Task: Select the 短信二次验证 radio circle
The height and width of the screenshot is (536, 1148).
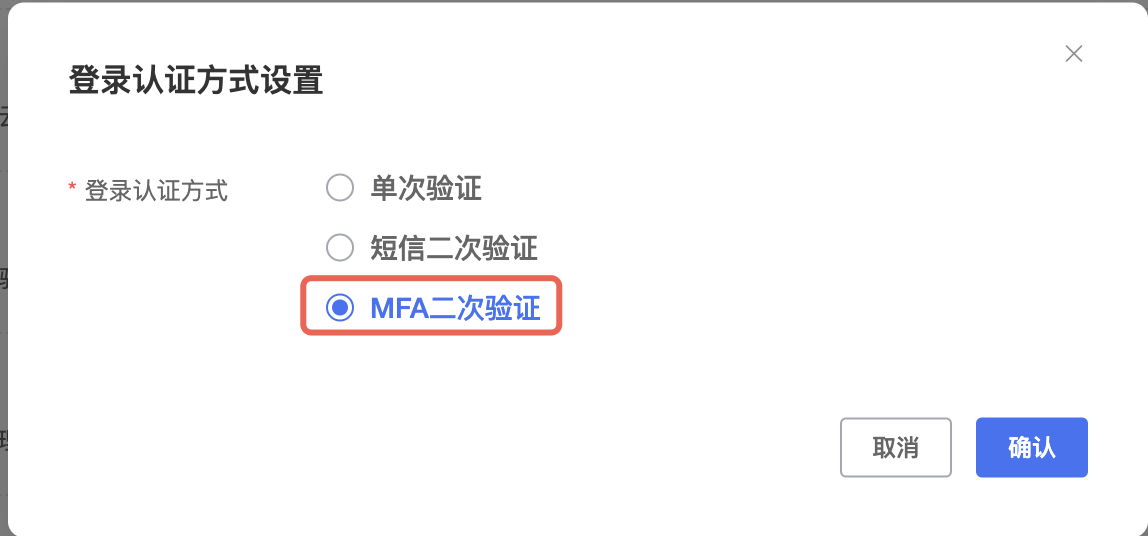Action: [340, 247]
